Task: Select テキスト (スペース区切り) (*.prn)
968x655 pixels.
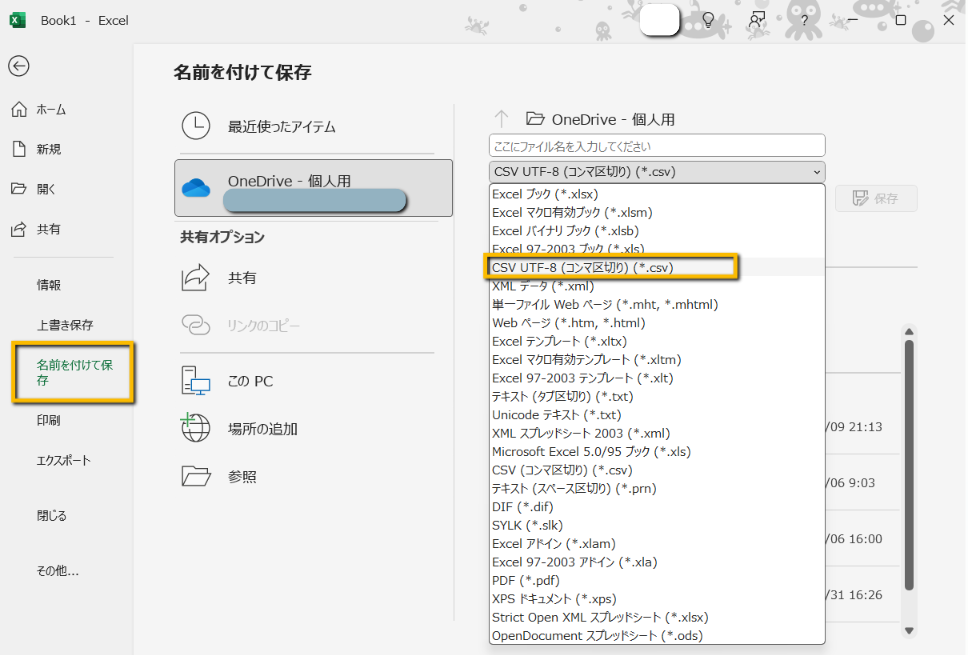Action: 657,488
